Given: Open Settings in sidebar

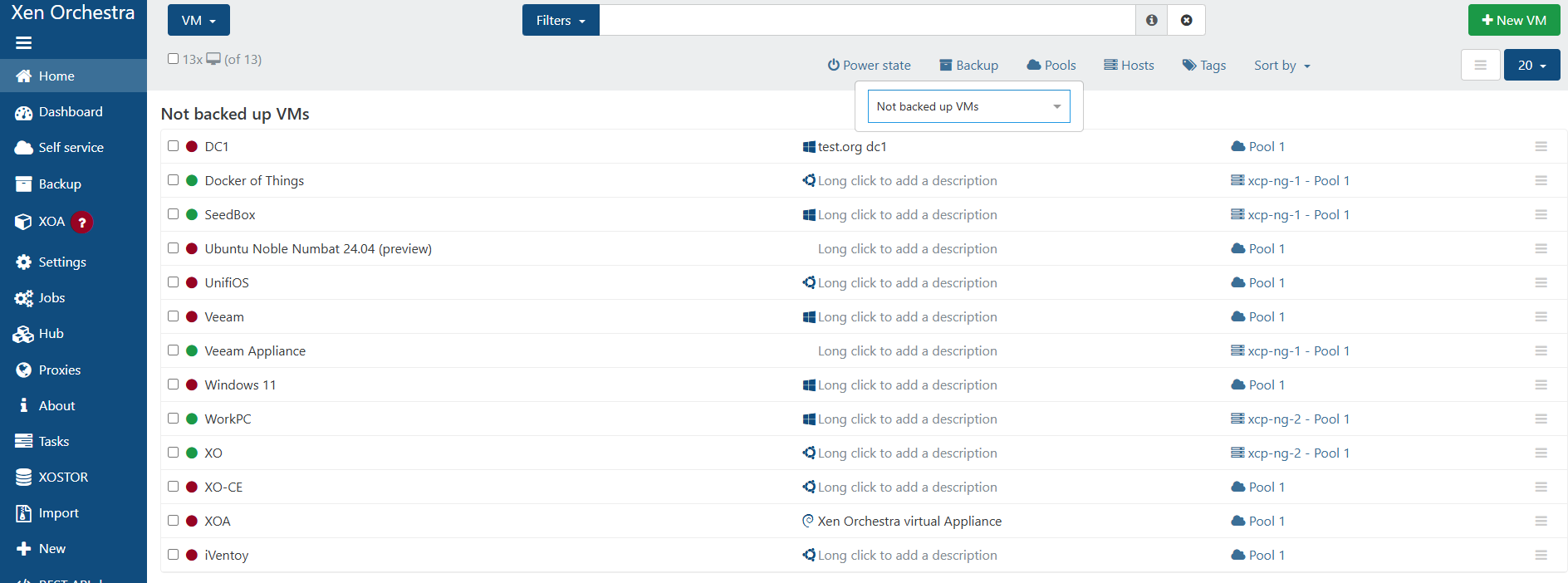Looking at the screenshot, I should click(x=73, y=262).
